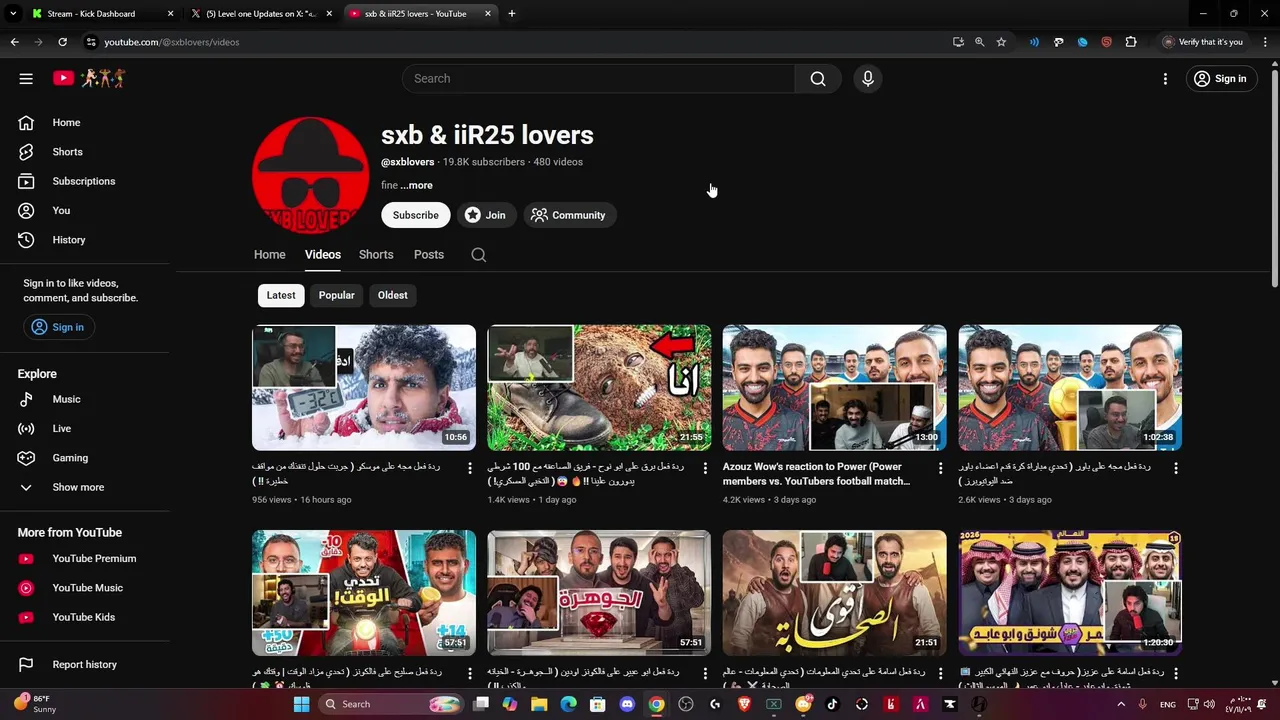This screenshot has height=720, width=1280.
Task: Open options menu for 2.6K views video
Action: click(x=1176, y=468)
